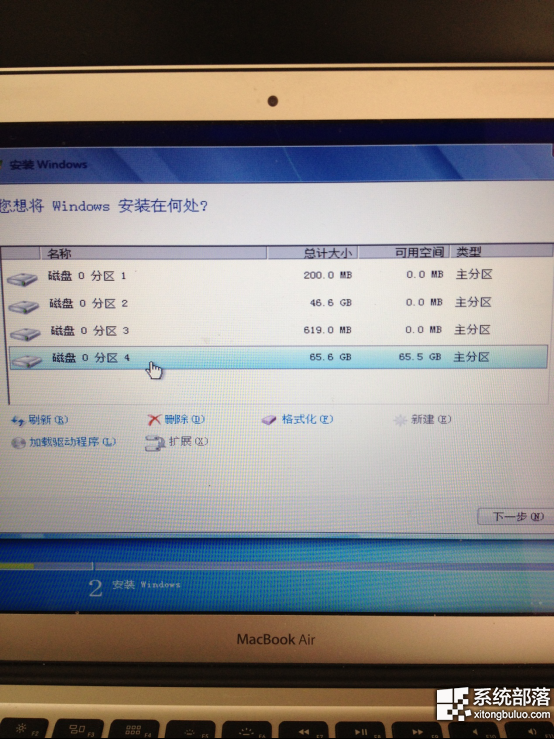Select row 磁盘 0 分区 4

tap(278, 357)
